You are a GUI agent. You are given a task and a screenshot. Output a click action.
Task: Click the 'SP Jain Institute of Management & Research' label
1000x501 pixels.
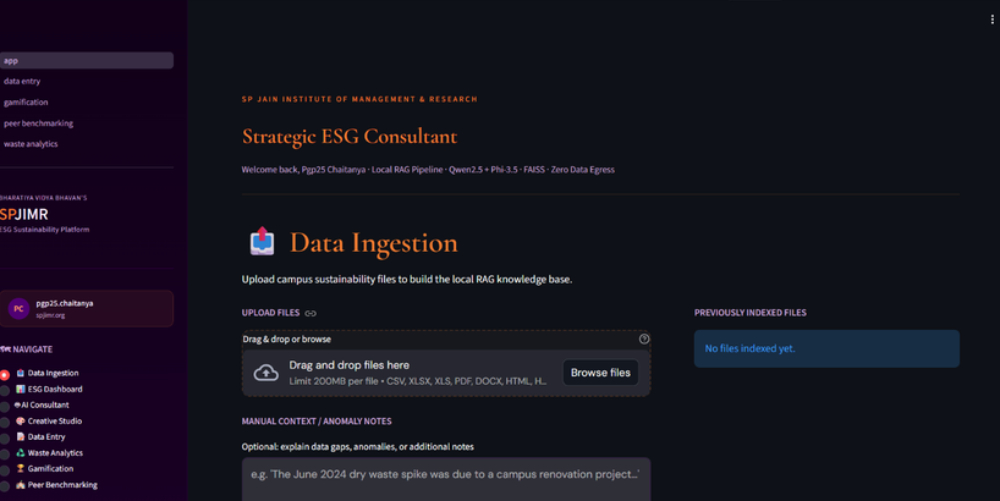click(x=360, y=99)
